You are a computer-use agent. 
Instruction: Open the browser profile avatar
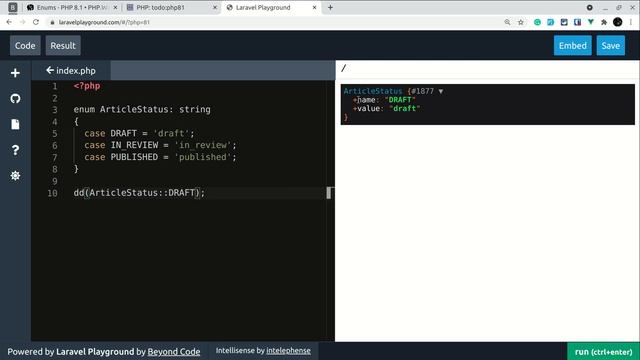618,22
